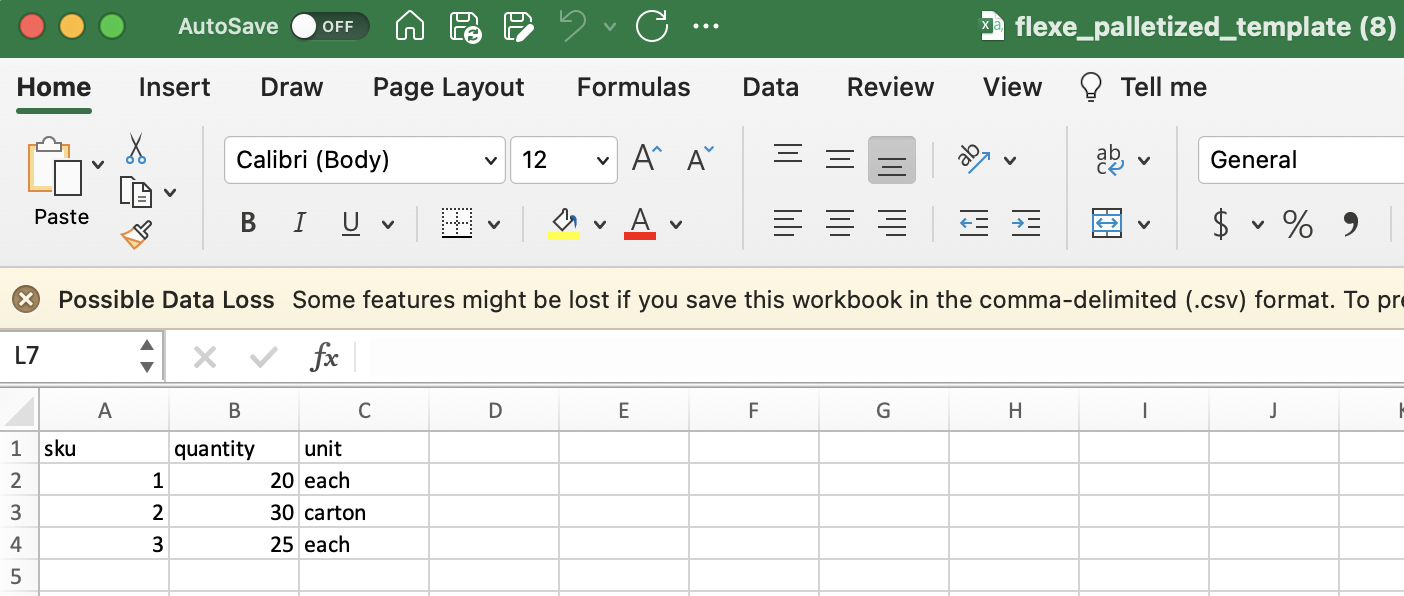Click the Select All corner triangle
This screenshot has width=1404, height=596.
tap(19, 410)
